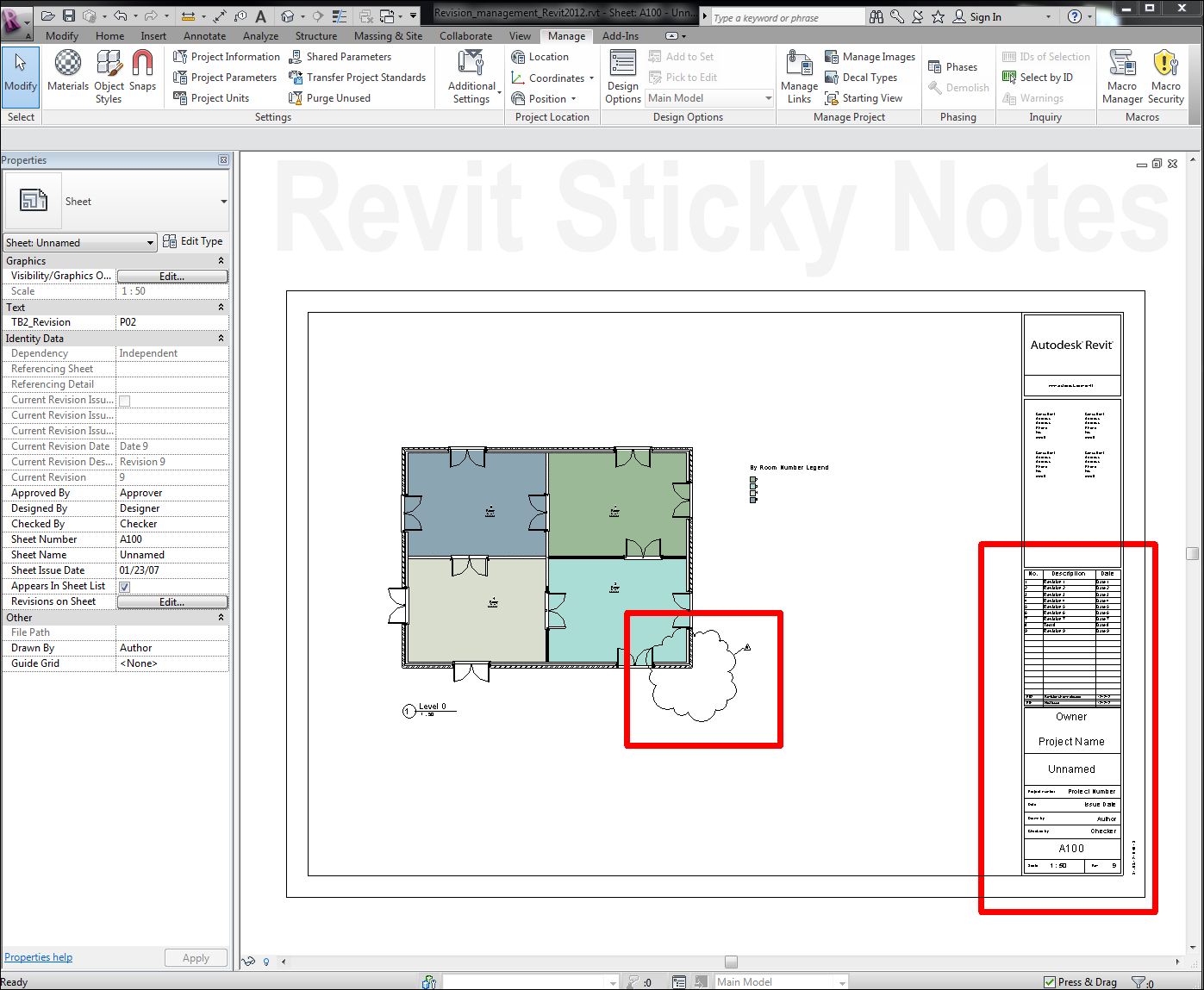The width and height of the screenshot is (1204, 990).
Task: Open Coordinates dropdown
Action: 552,78
